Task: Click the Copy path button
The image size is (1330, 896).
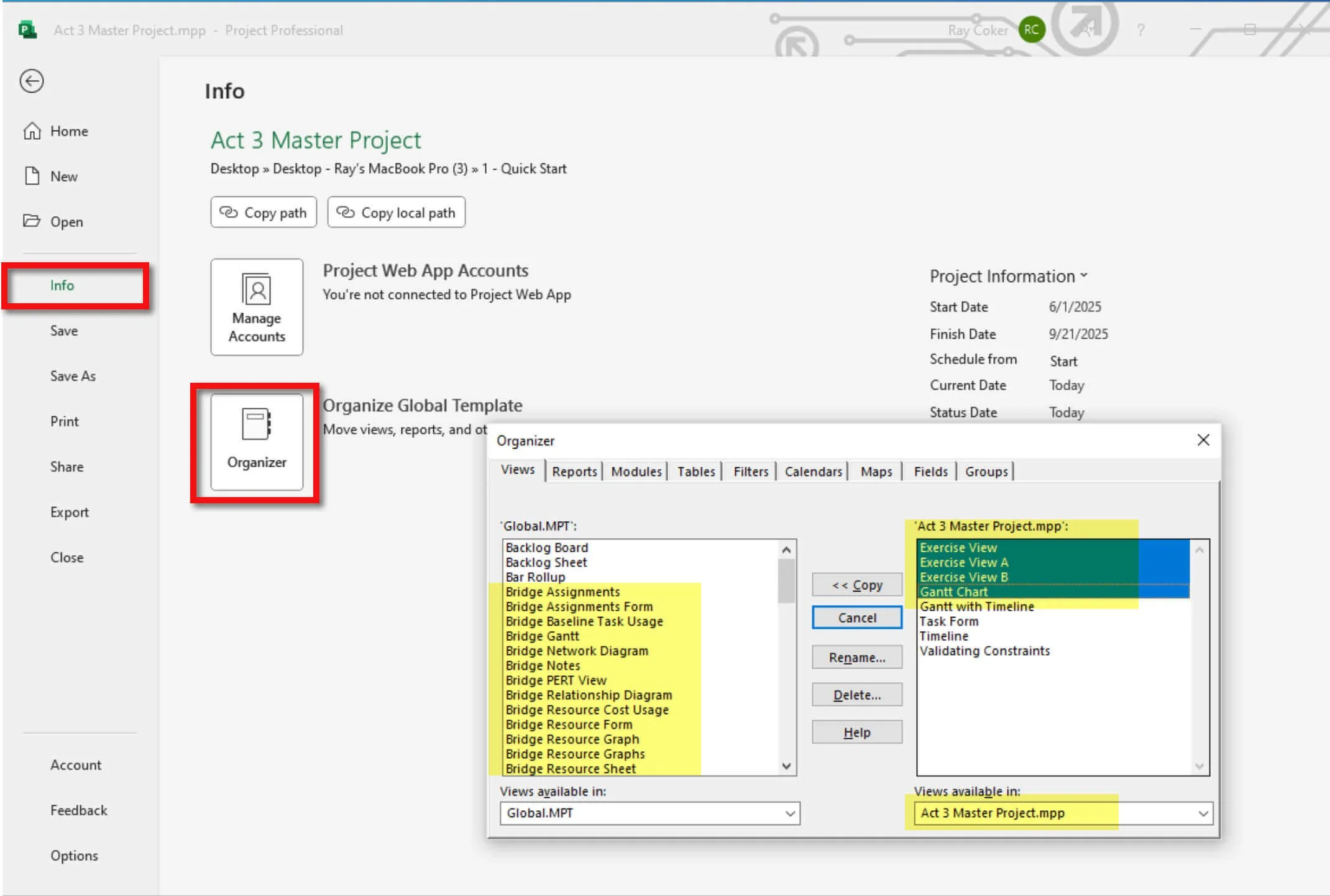Action: point(264,213)
